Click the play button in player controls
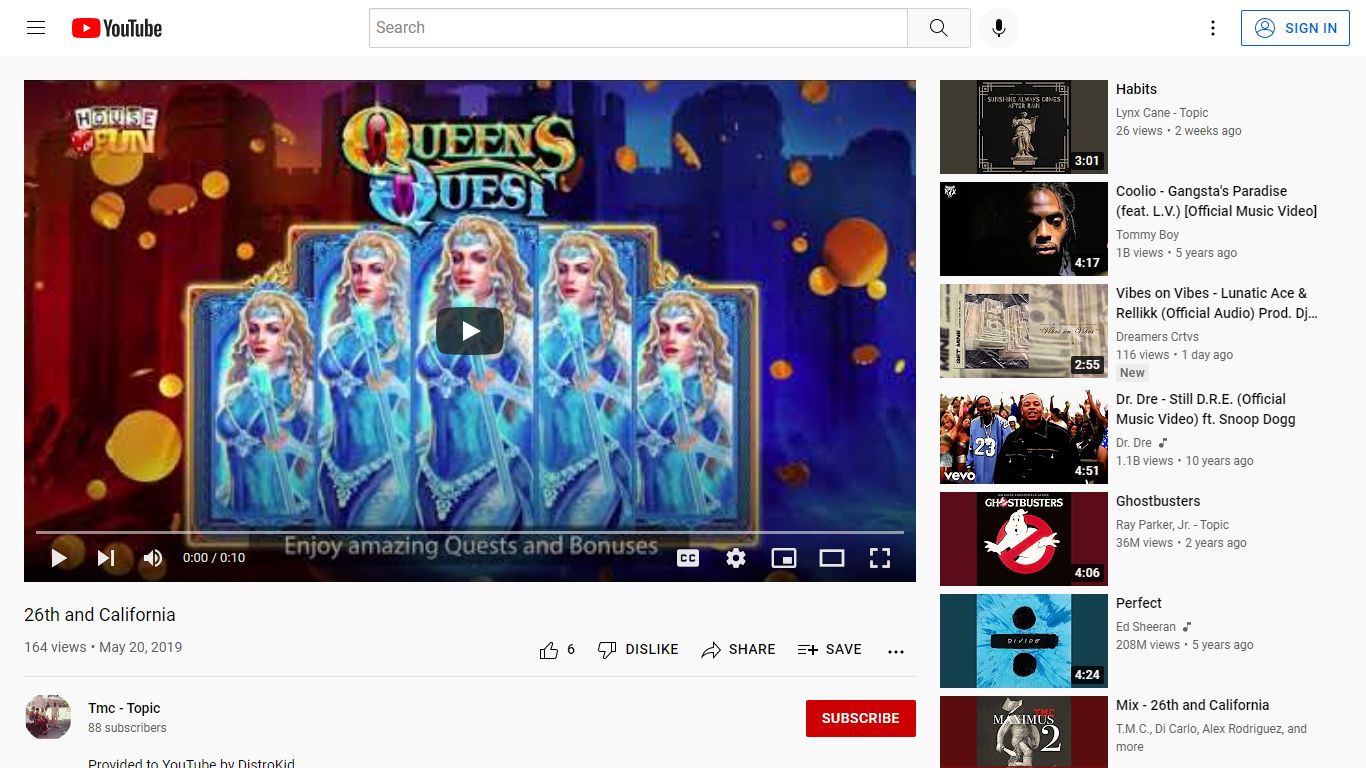The image size is (1366, 768). pyautogui.click(x=59, y=558)
